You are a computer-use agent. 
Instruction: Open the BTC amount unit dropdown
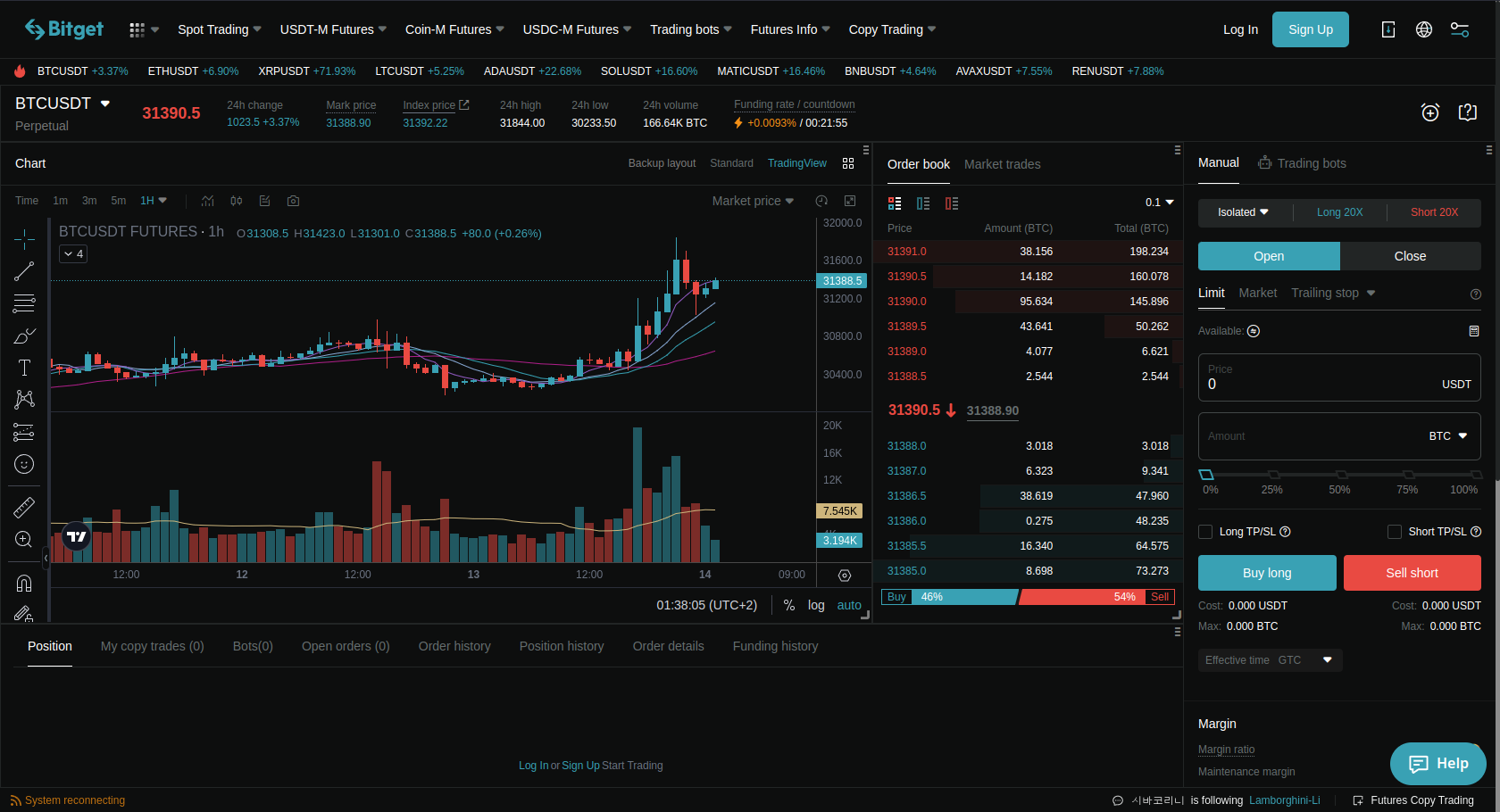coord(1448,436)
